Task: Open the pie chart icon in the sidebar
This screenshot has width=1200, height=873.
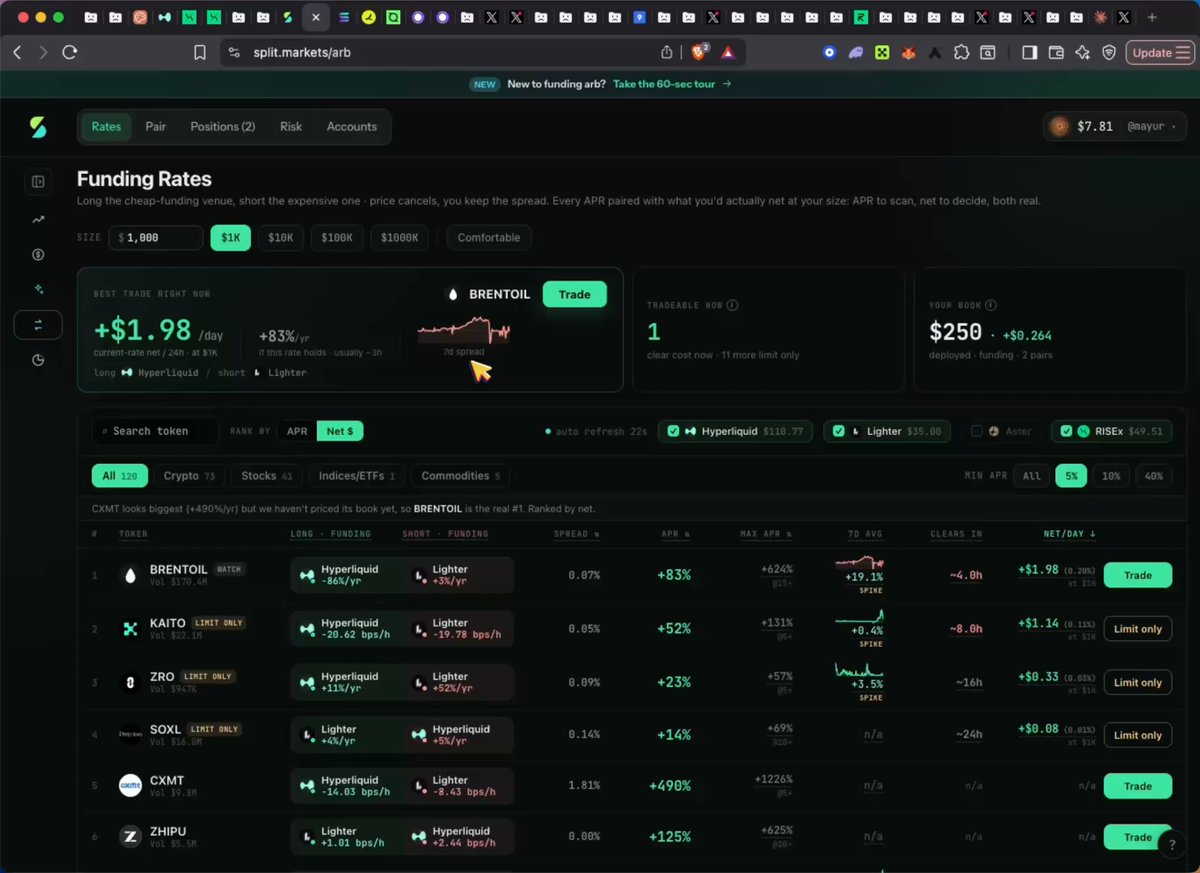Action: point(38,360)
